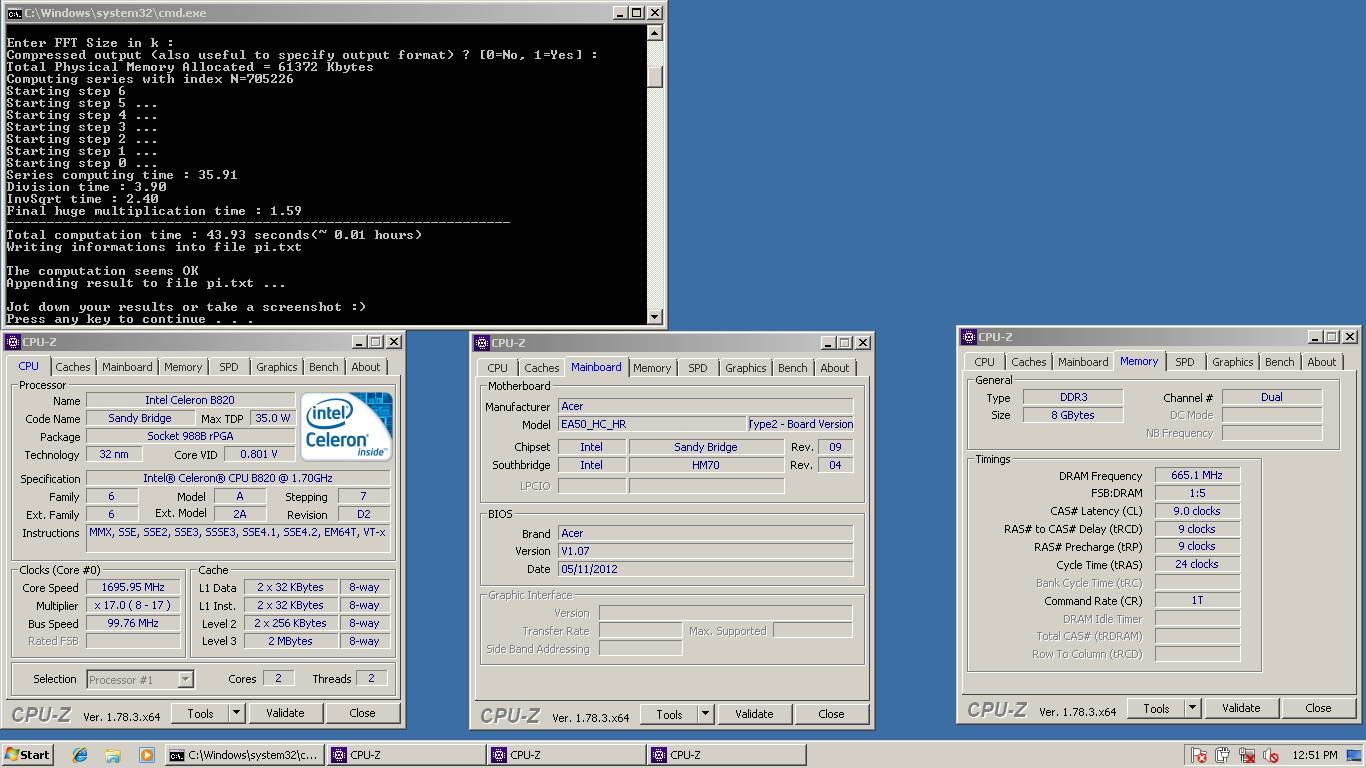1366x768 pixels.
Task: Click the EA50_HC_HR model field
Action: 650,425
